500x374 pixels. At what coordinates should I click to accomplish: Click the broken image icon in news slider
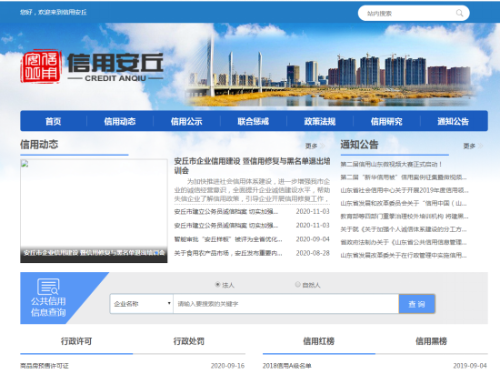click(x=25, y=164)
